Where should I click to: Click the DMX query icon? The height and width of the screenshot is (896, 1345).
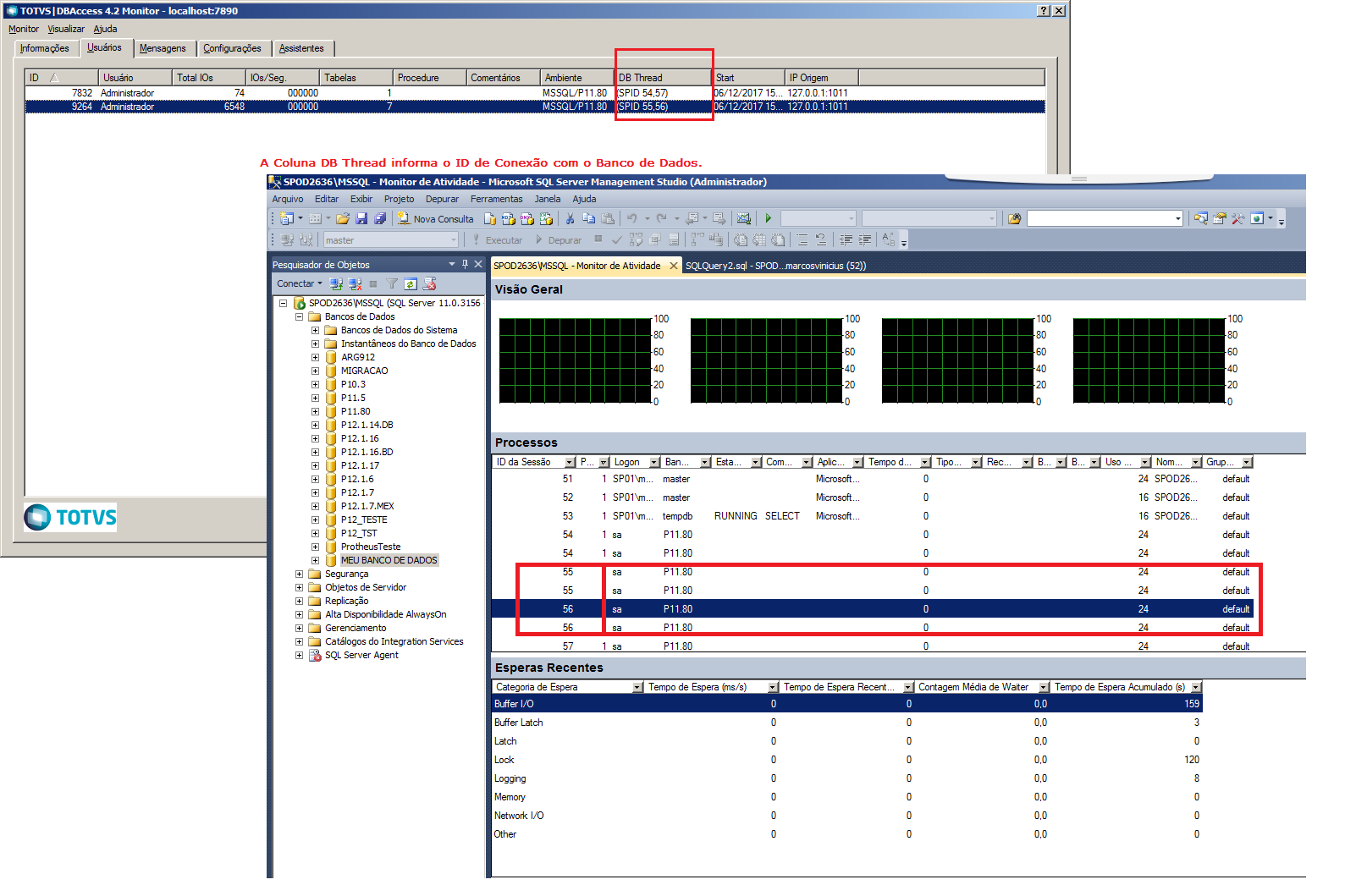(527, 218)
